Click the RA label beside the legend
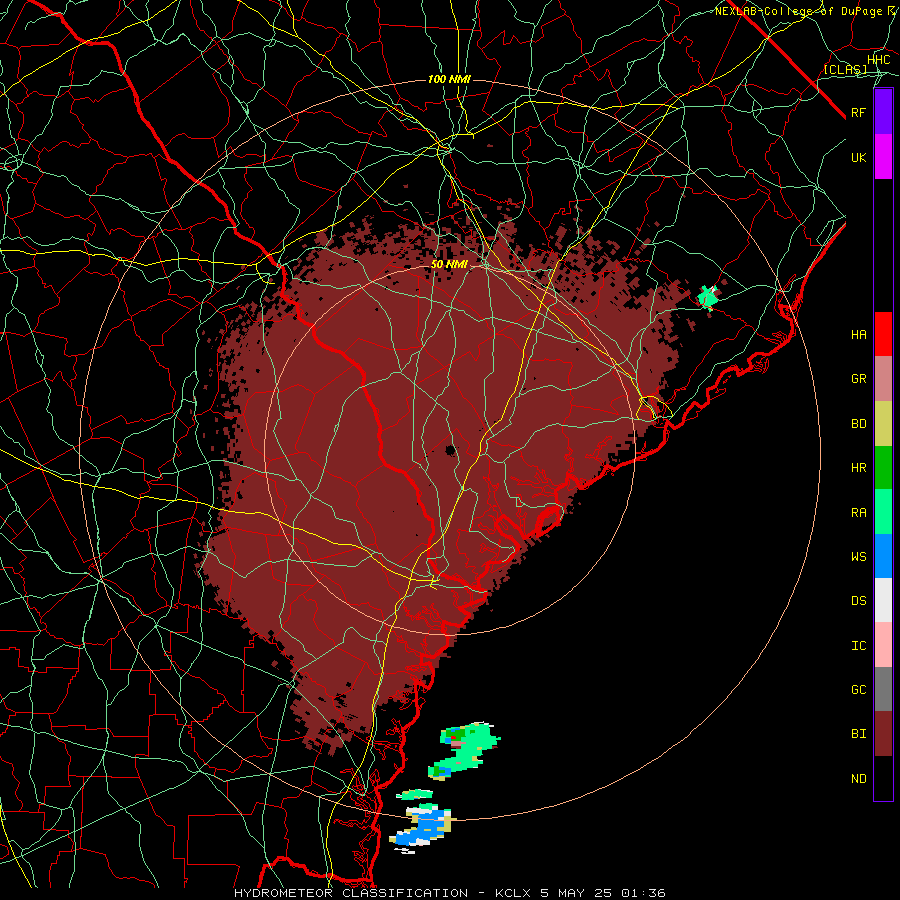The image size is (900, 900). [x=859, y=512]
